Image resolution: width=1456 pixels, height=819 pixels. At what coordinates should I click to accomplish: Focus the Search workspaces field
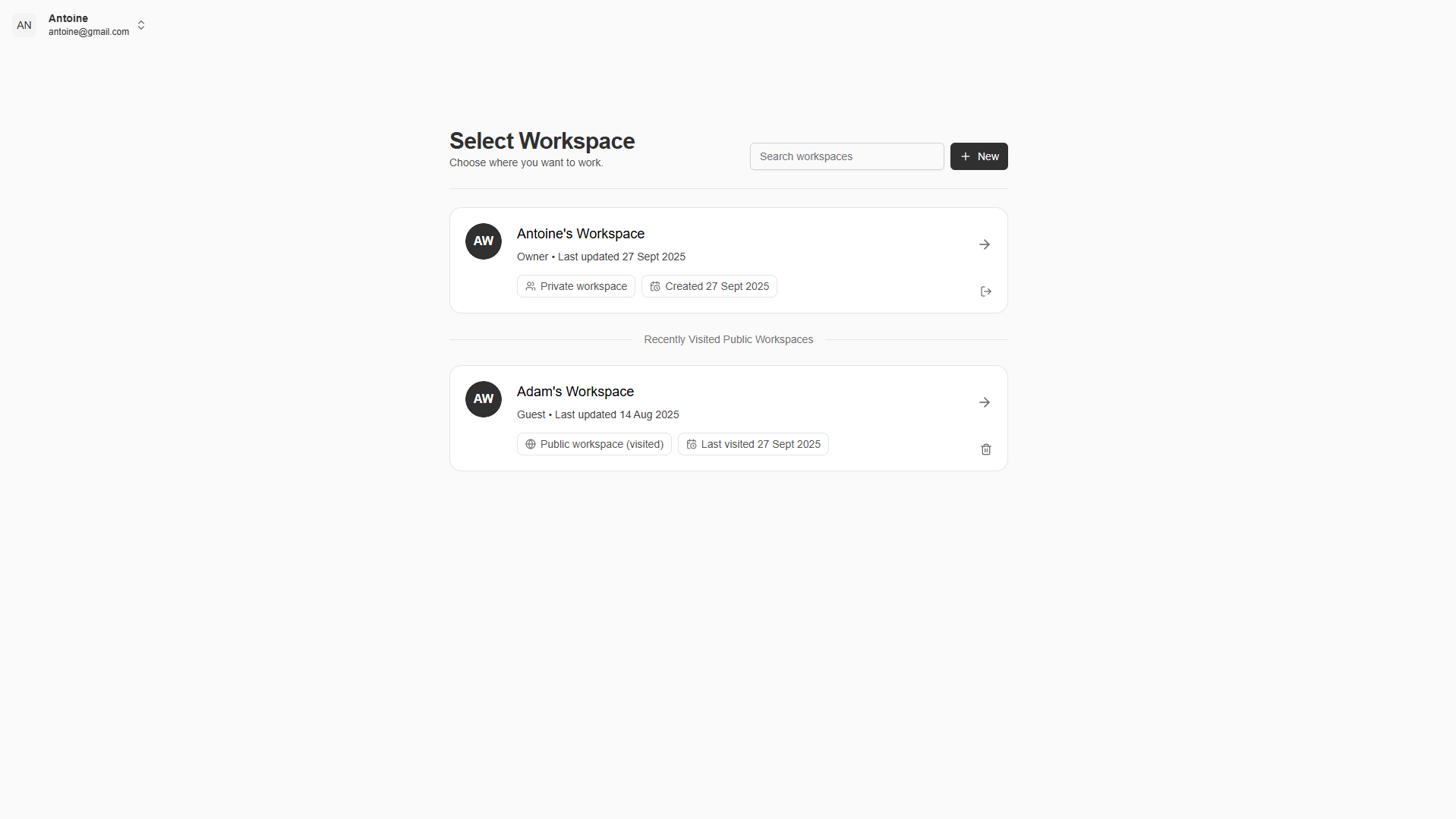click(847, 156)
